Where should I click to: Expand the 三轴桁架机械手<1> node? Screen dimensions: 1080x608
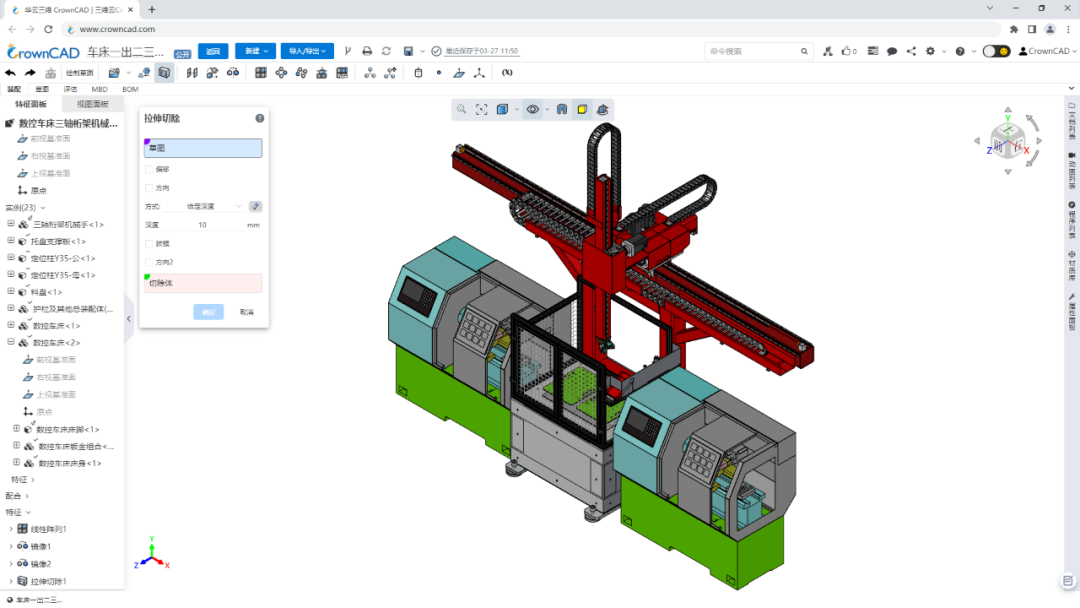click(x=11, y=224)
